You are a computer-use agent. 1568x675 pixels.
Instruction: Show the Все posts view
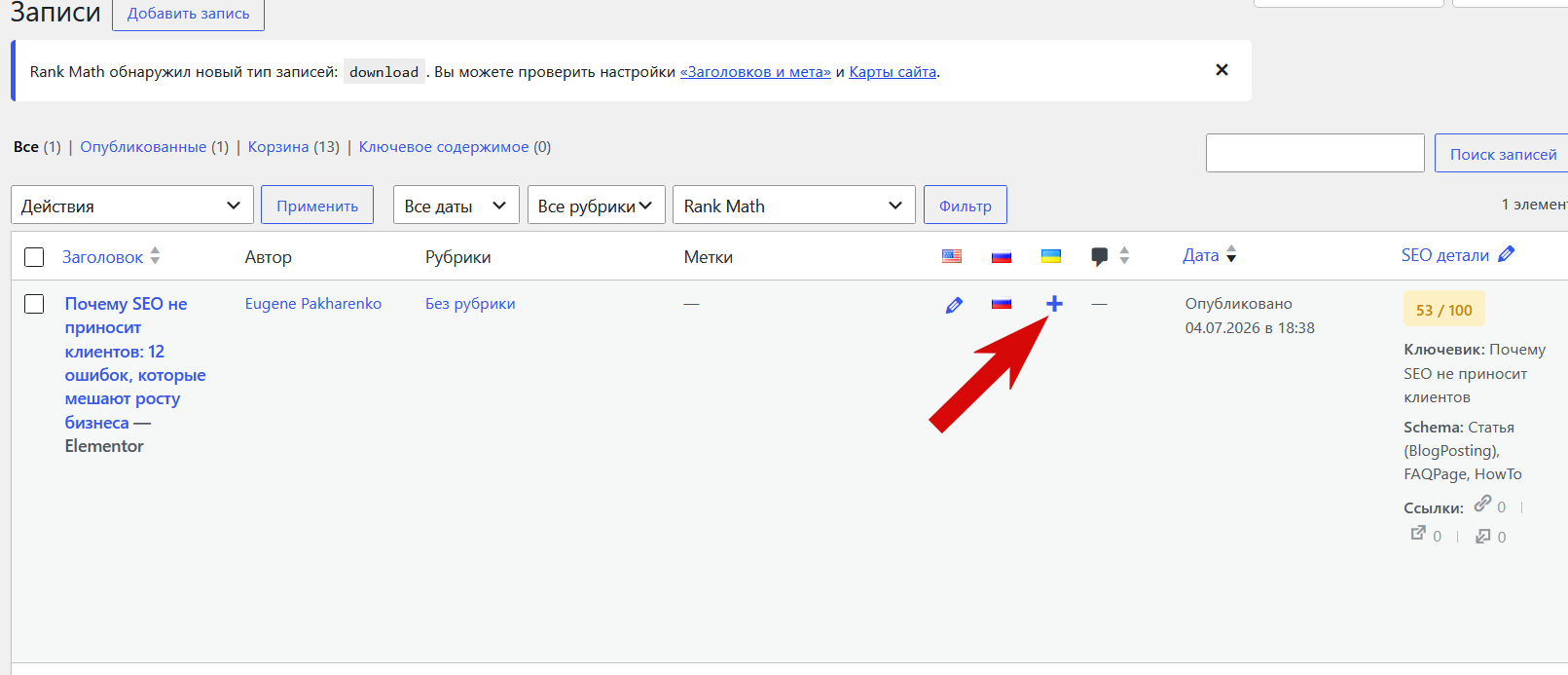click(x=26, y=147)
